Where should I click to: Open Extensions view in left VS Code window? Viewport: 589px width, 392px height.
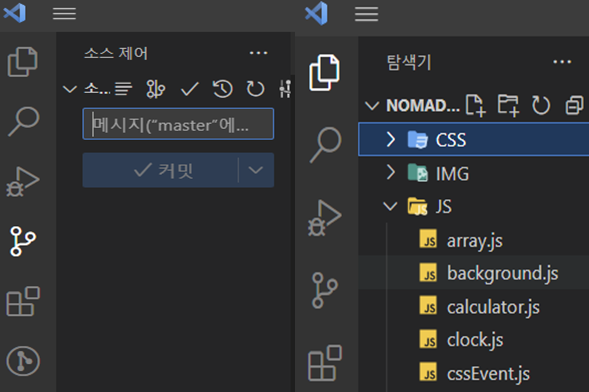pyautogui.click(x=23, y=302)
